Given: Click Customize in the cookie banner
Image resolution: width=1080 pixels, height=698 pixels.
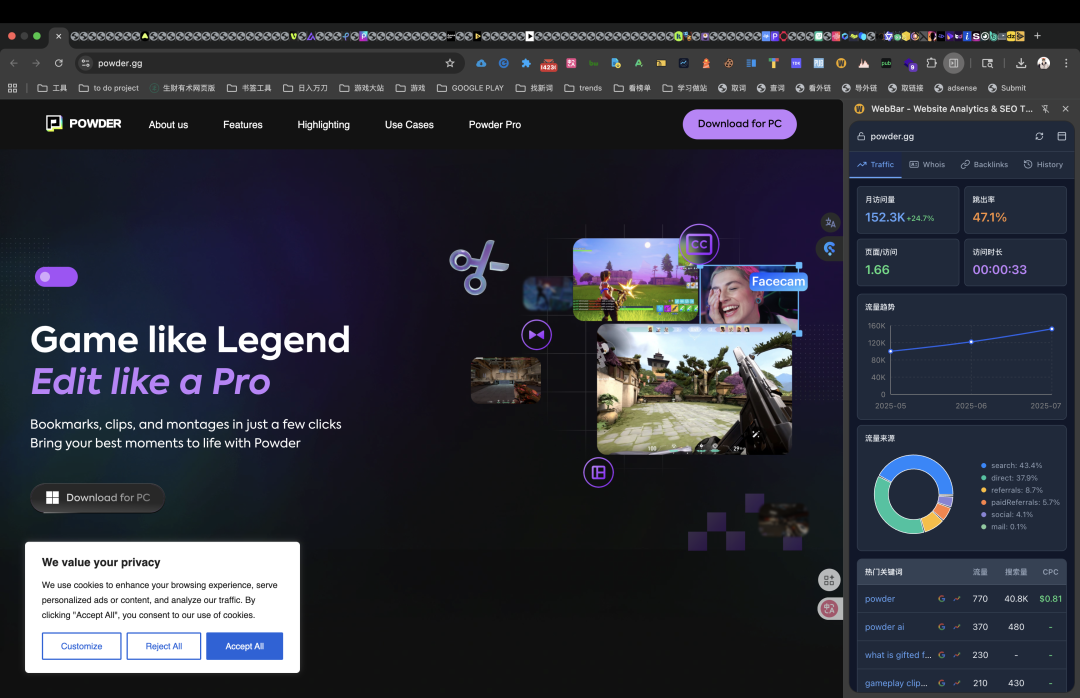Looking at the screenshot, I should (81, 646).
